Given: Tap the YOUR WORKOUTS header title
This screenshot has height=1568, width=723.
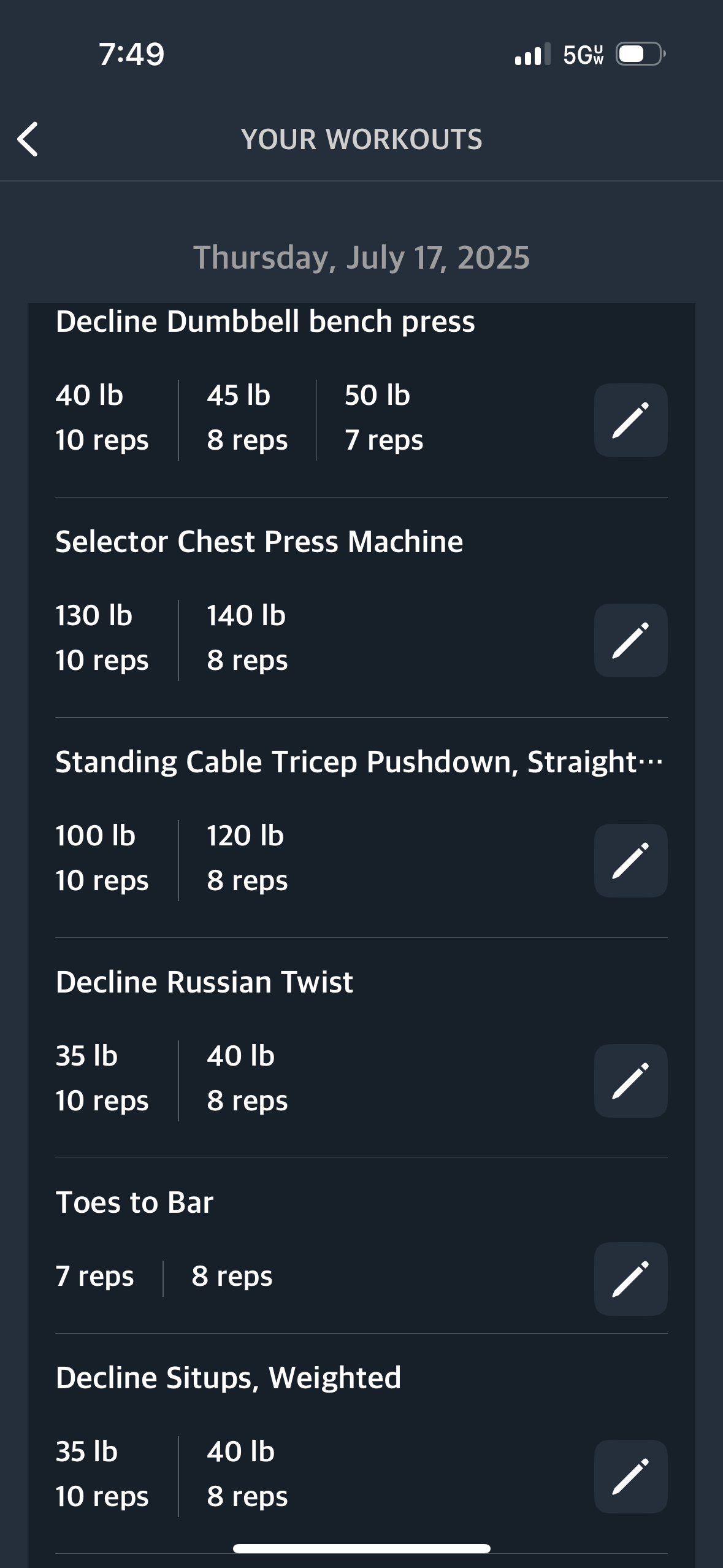Looking at the screenshot, I should pyautogui.click(x=361, y=139).
